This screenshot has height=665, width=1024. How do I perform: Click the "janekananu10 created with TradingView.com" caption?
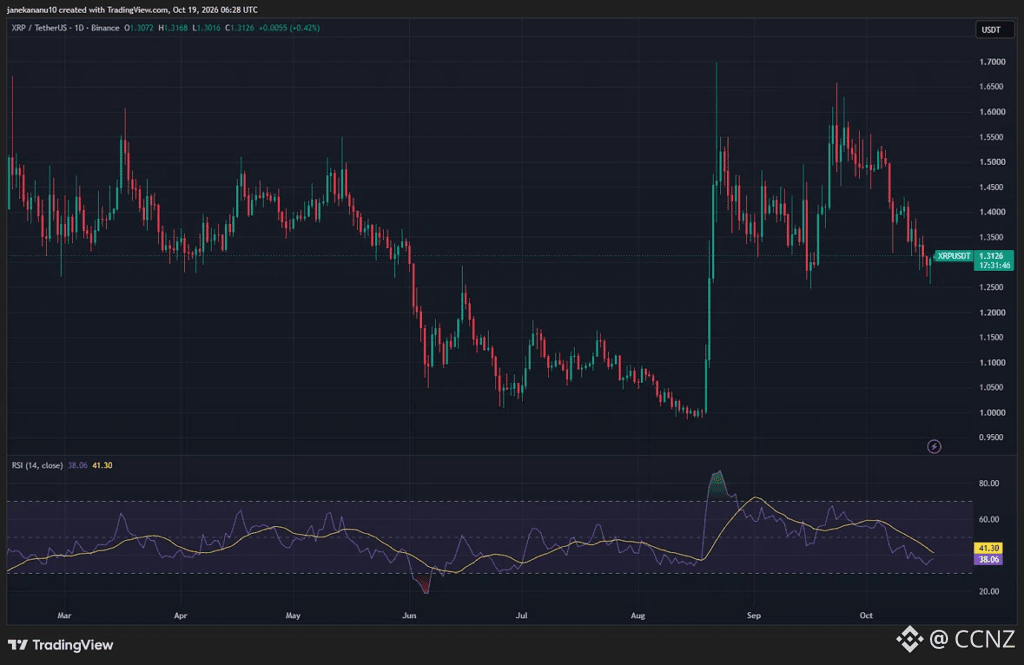click(88, 10)
